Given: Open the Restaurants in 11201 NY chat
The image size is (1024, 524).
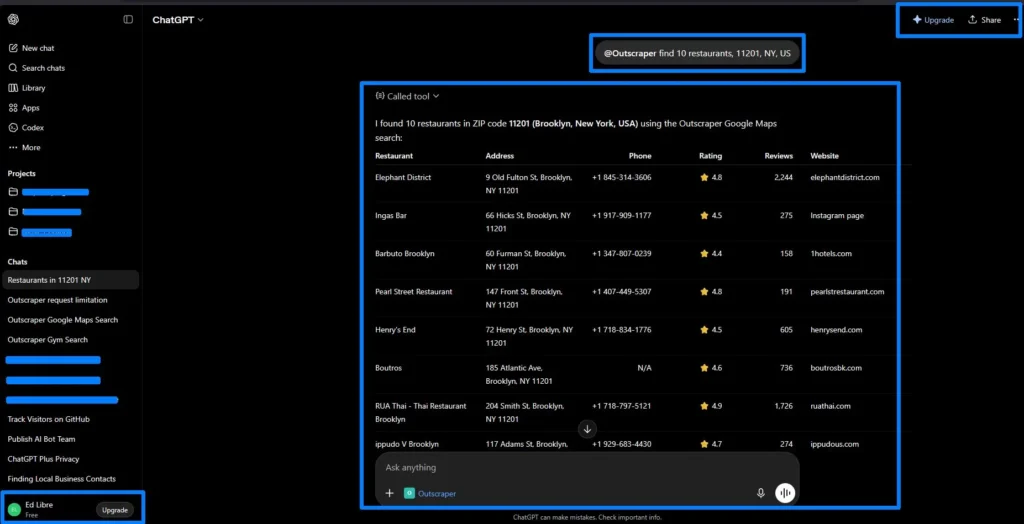Looking at the screenshot, I should [x=71, y=280].
